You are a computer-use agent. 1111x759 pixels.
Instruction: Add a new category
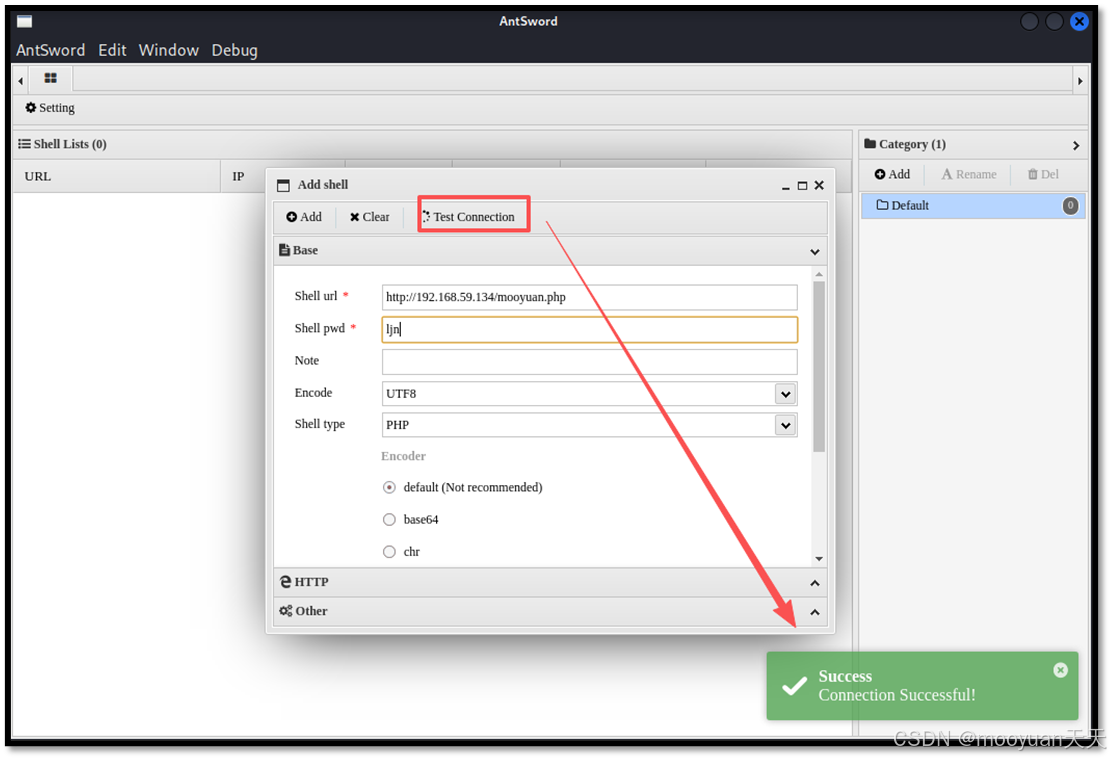(892, 174)
